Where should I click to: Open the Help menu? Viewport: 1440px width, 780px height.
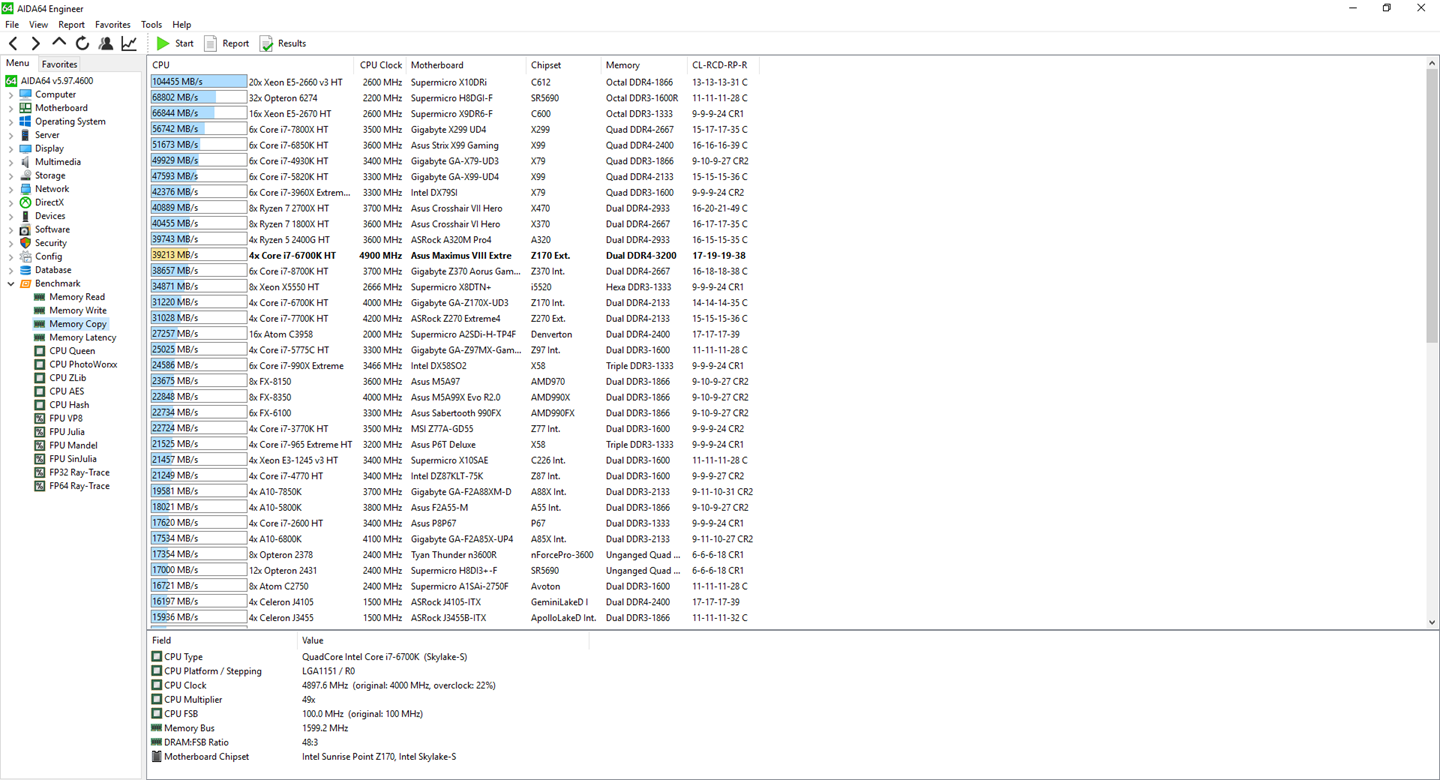[x=181, y=24]
